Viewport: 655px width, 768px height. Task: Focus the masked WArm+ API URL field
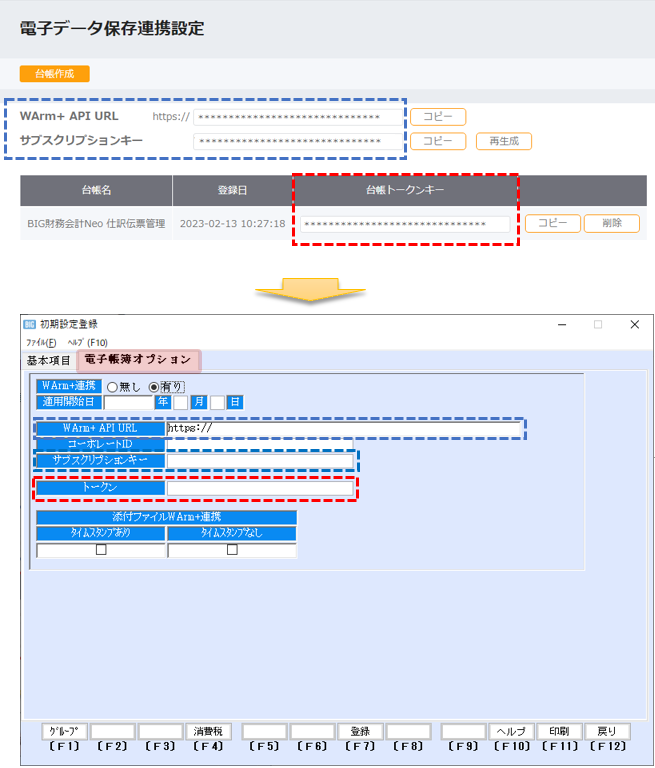pyautogui.click(x=298, y=117)
